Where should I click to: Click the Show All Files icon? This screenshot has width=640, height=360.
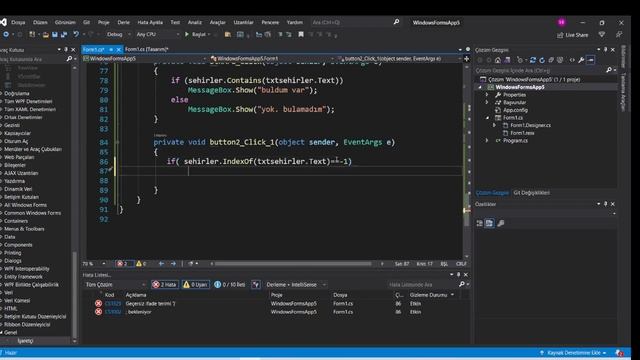pyautogui.click(x=560, y=60)
